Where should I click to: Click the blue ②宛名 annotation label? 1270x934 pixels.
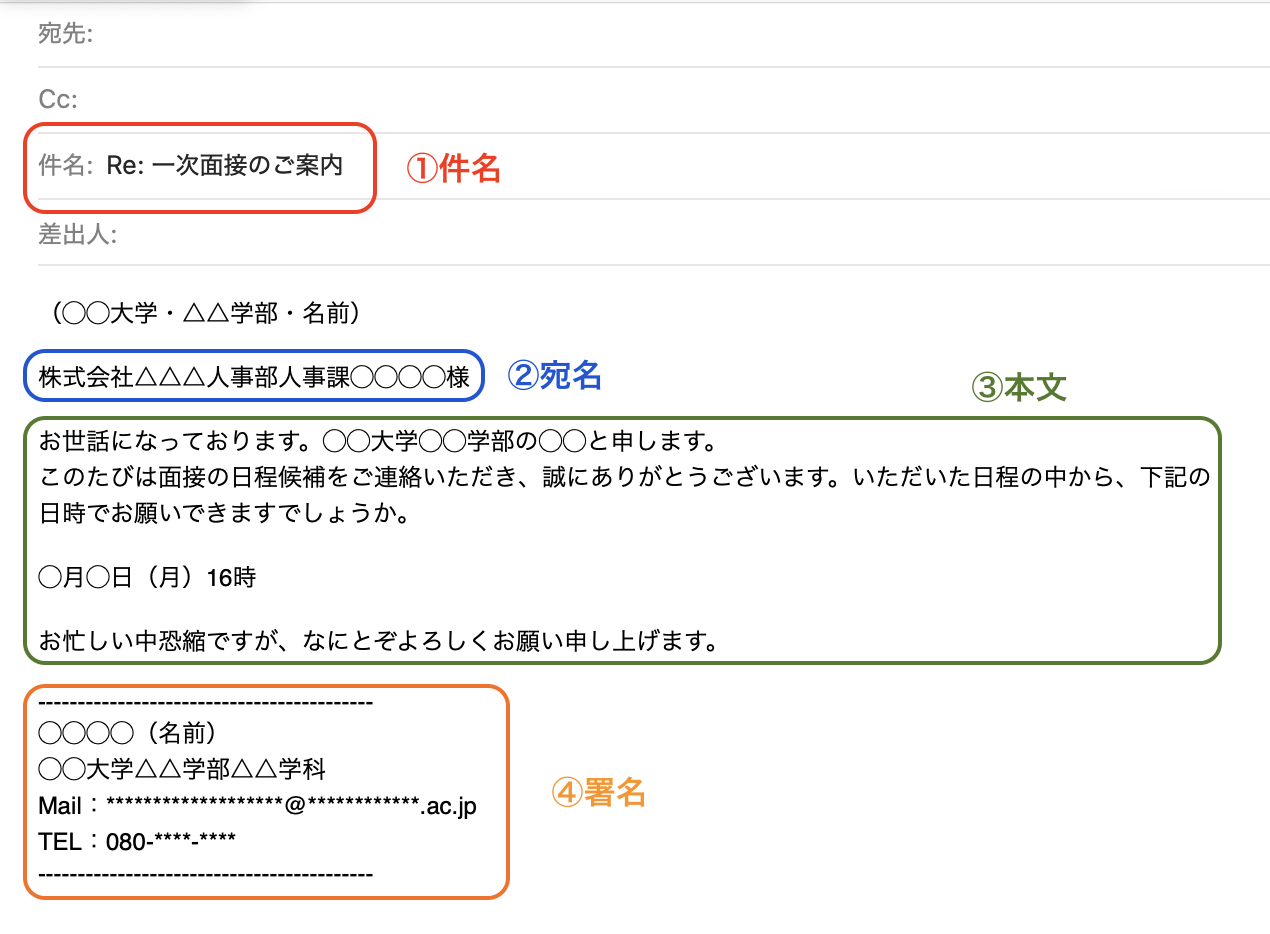coord(555,376)
